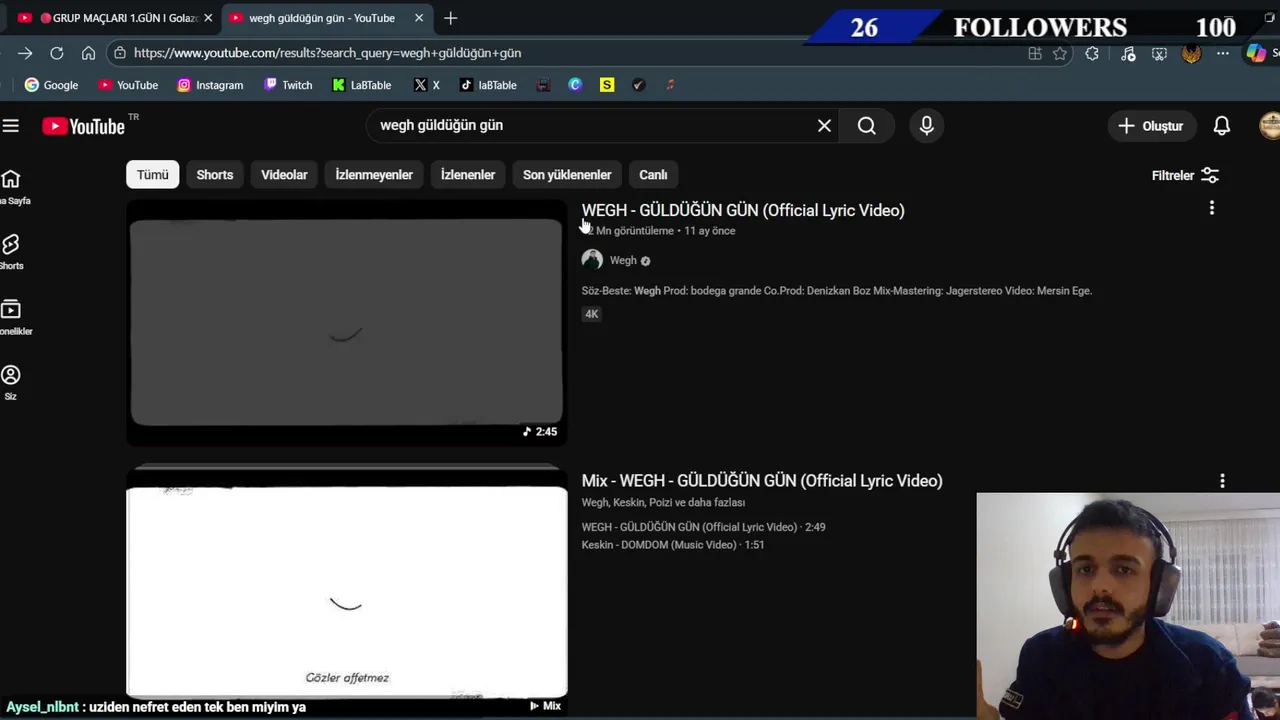Open Shorts in the left sidebar

click(x=12, y=252)
